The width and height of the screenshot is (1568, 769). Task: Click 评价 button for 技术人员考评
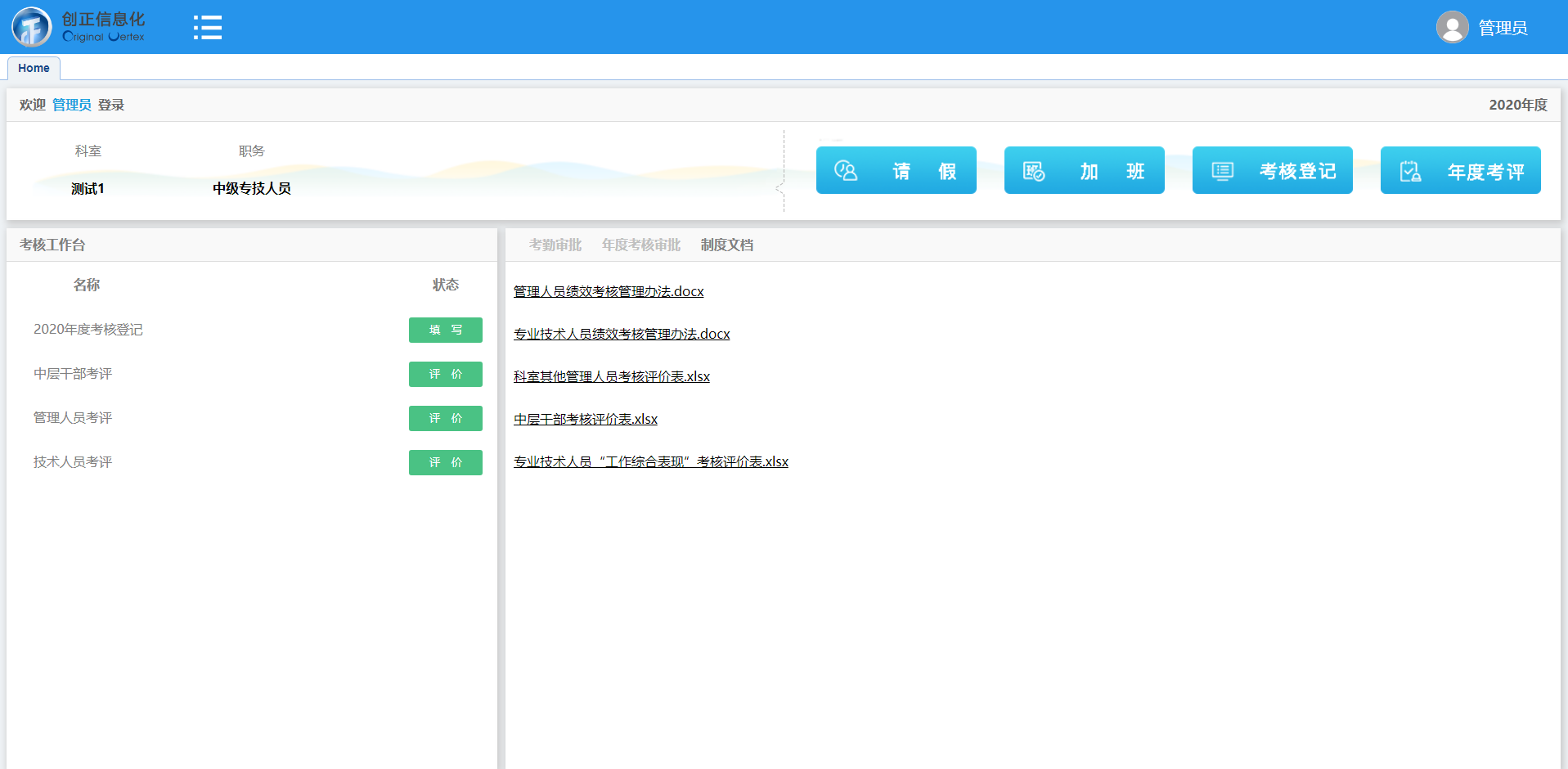tap(445, 462)
